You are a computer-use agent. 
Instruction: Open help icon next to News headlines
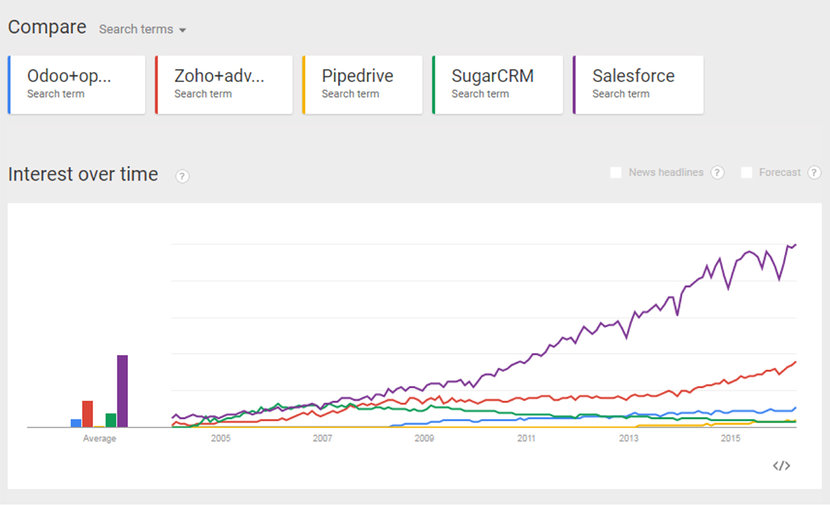coord(717,172)
